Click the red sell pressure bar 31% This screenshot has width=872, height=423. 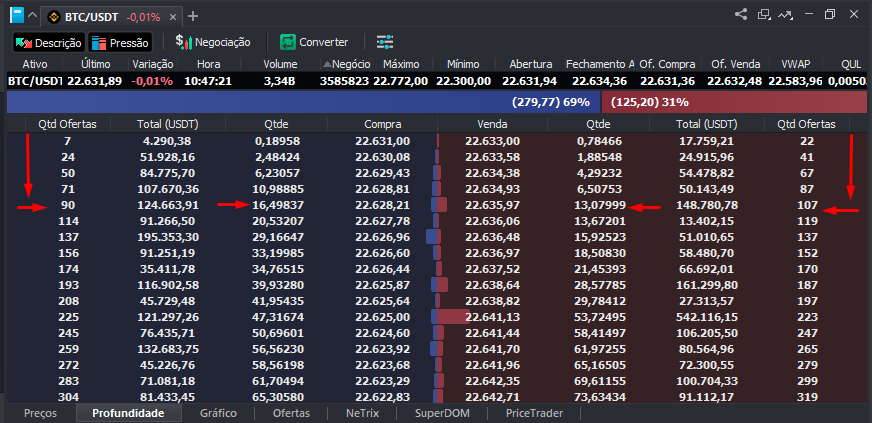[734, 102]
